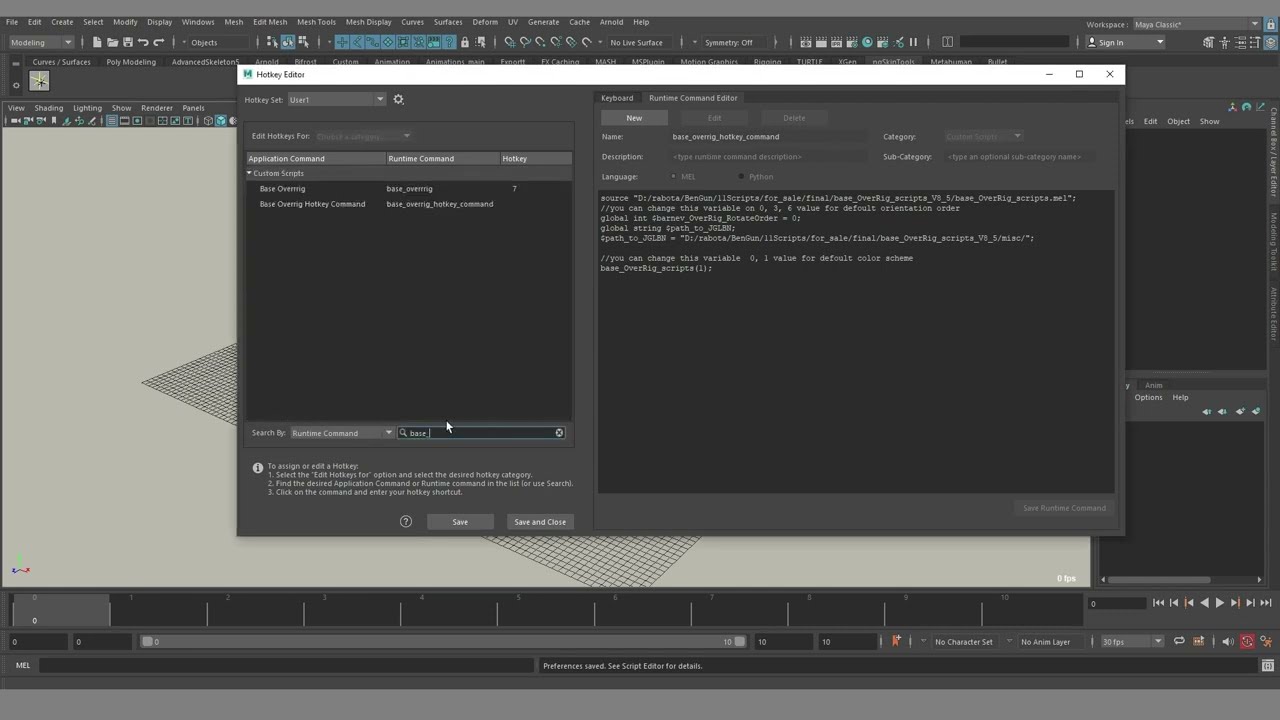Open the Script Editor icon at bottom right
1280x720 pixels.
tap(1268, 666)
